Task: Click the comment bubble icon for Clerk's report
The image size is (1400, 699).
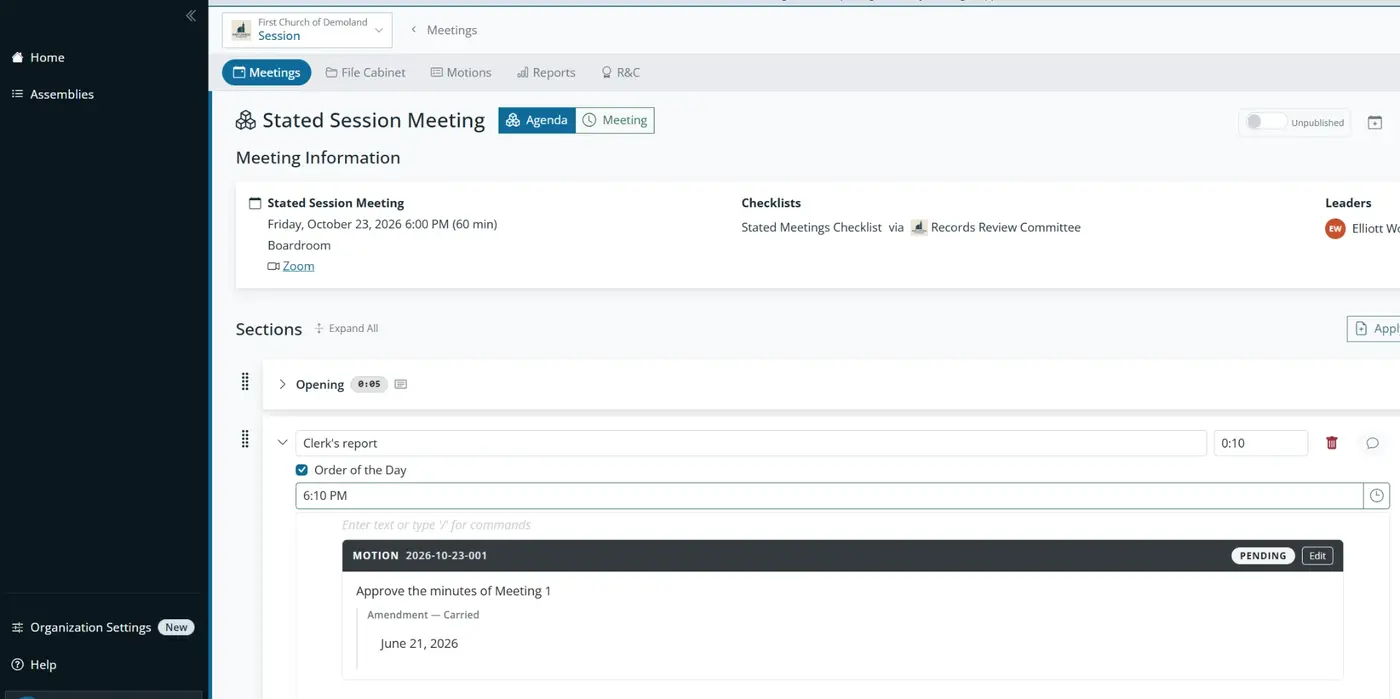Action: point(1373,443)
